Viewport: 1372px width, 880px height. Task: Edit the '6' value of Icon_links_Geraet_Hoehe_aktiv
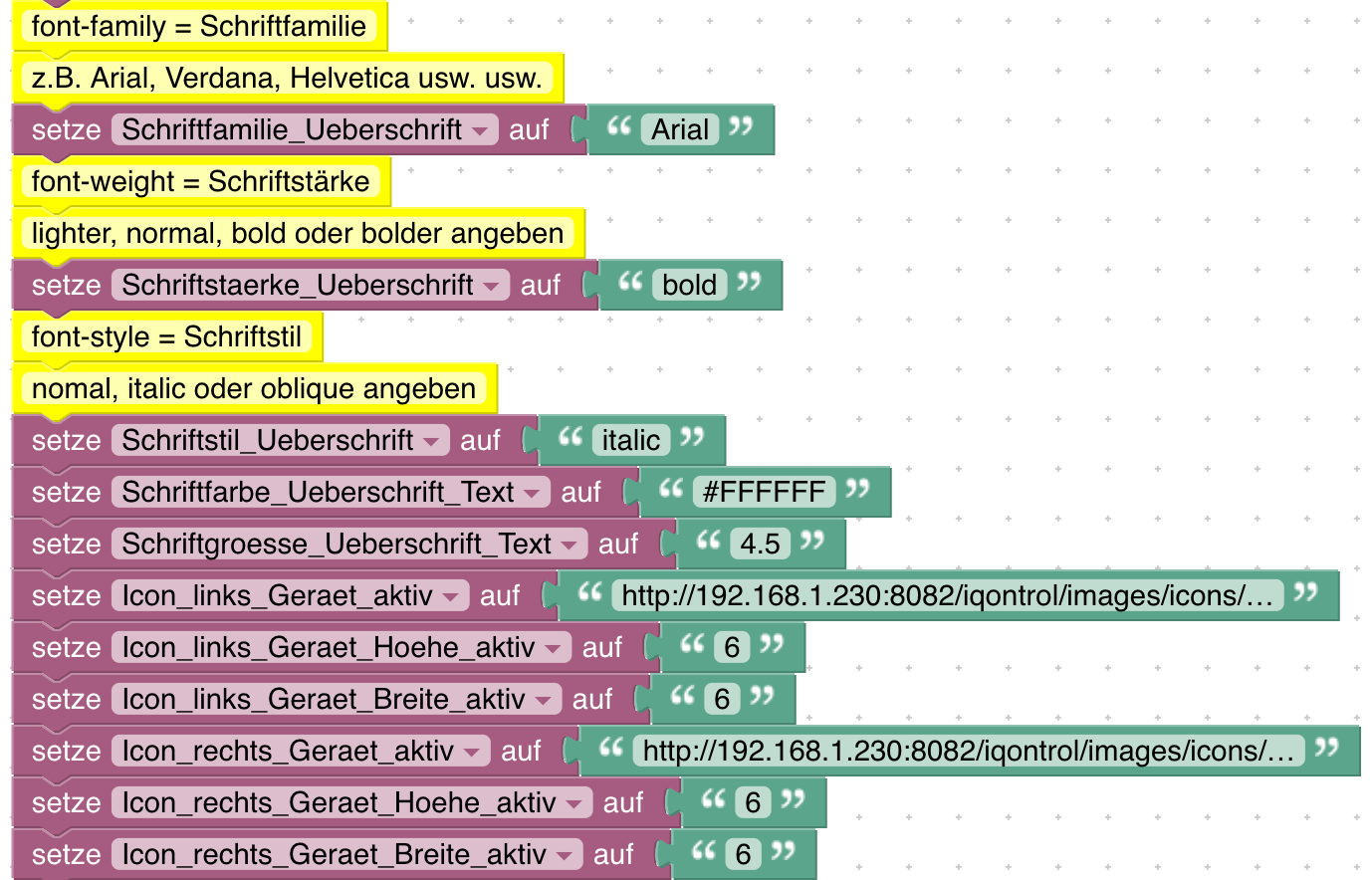coord(732,647)
